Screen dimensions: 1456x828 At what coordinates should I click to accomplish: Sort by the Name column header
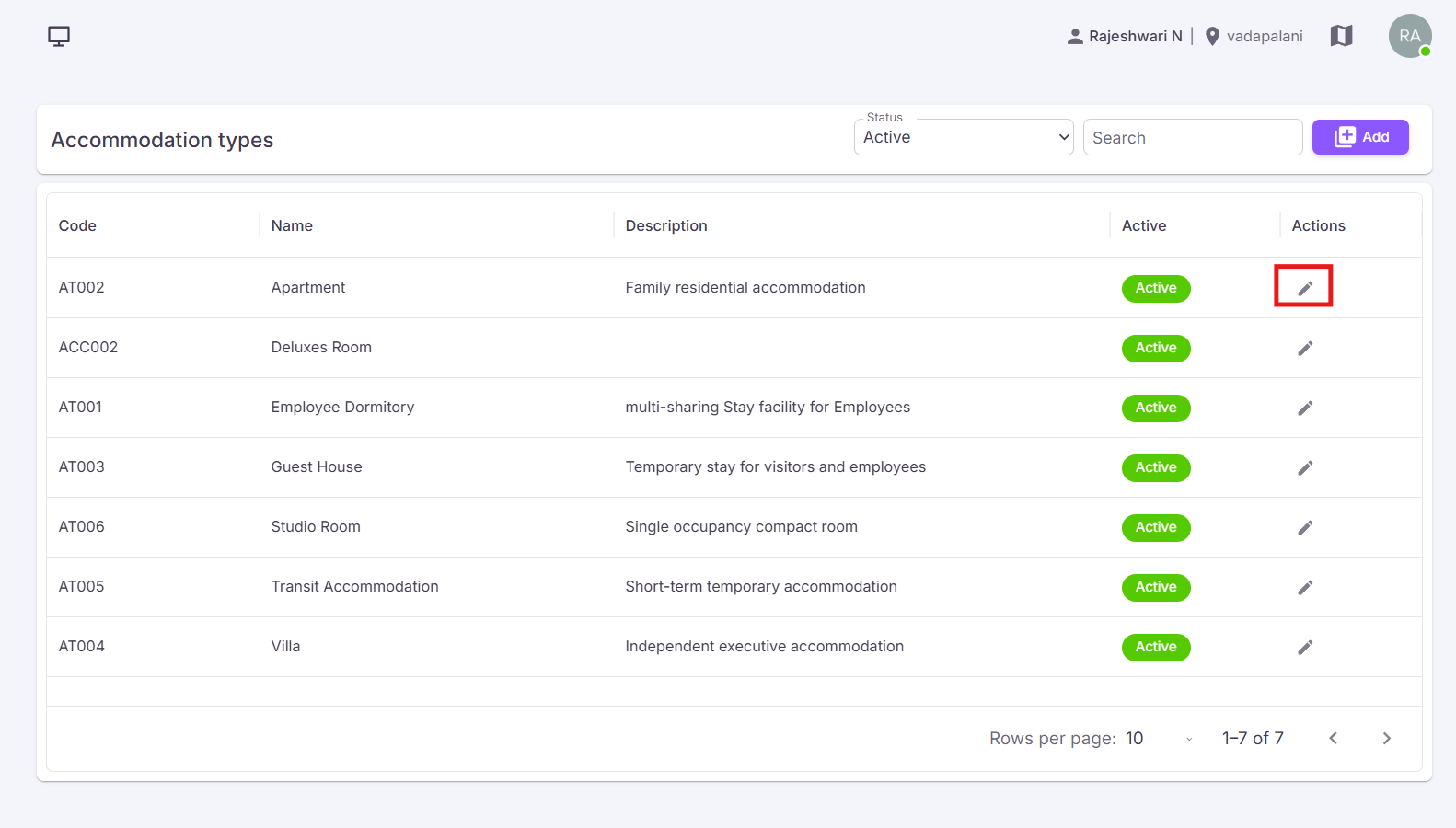(x=292, y=225)
